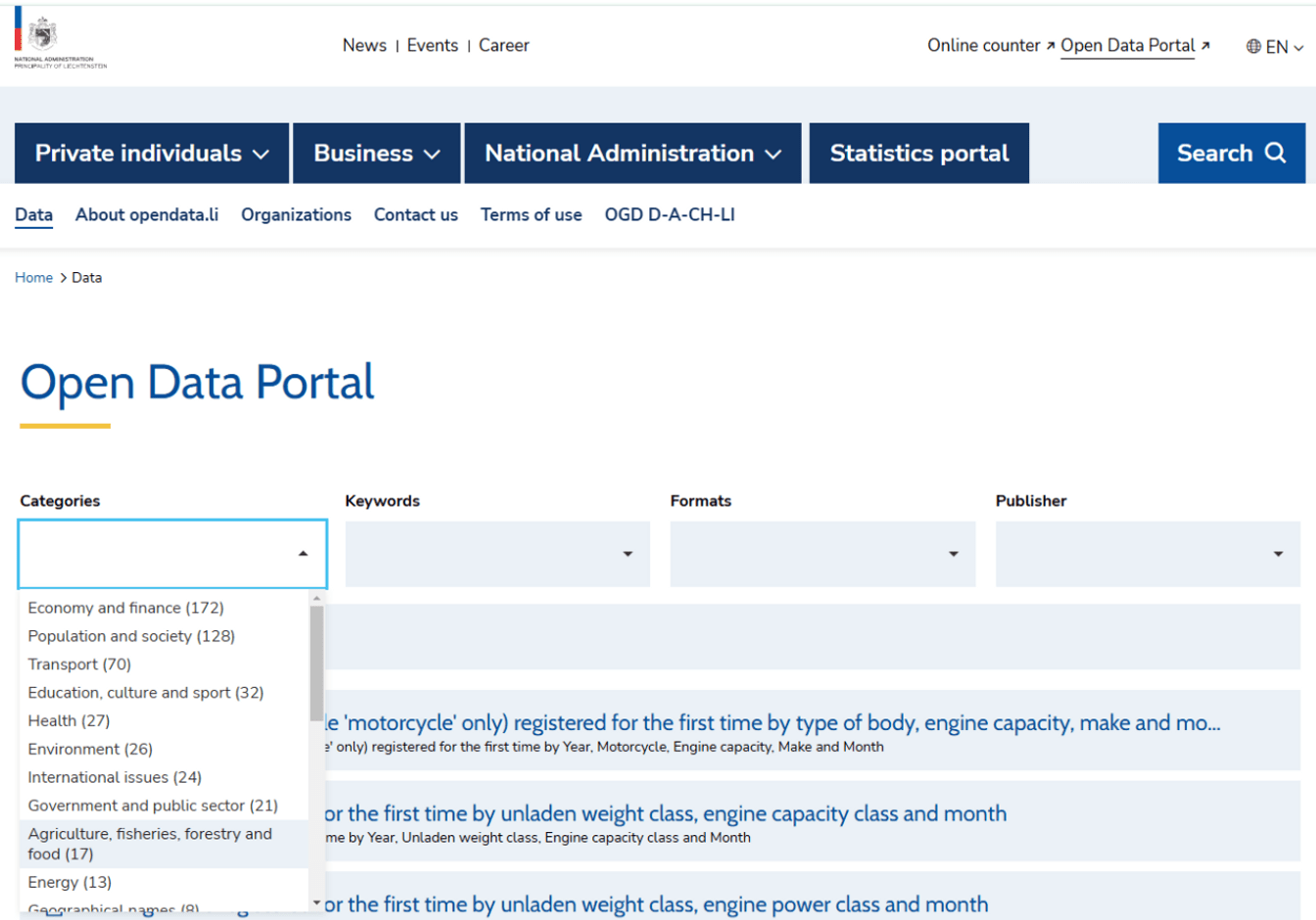Select Energy (13) category
This screenshot has width=1316, height=920.
(164, 883)
